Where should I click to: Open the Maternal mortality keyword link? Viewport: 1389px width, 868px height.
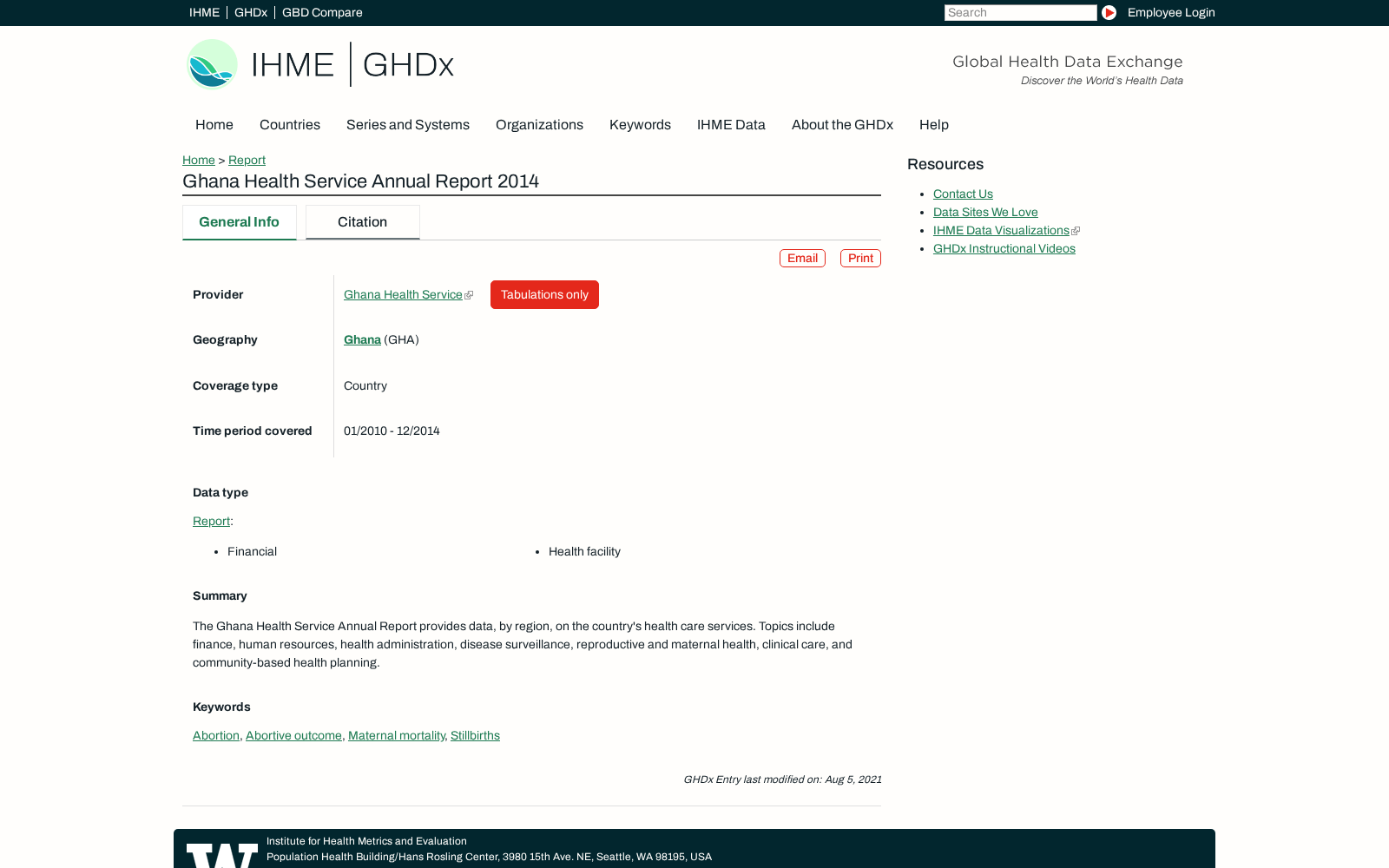click(397, 735)
